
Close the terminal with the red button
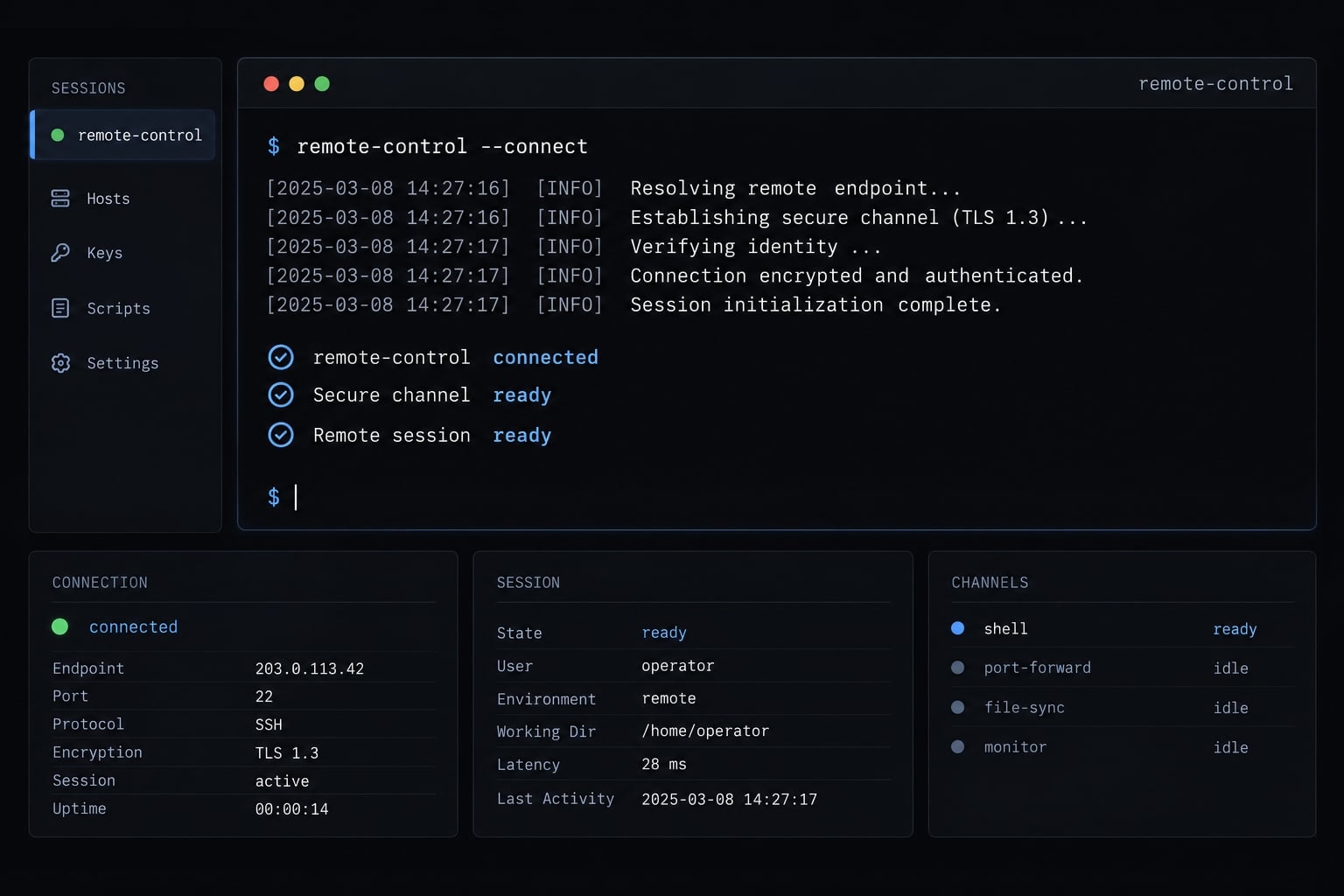click(x=271, y=84)
